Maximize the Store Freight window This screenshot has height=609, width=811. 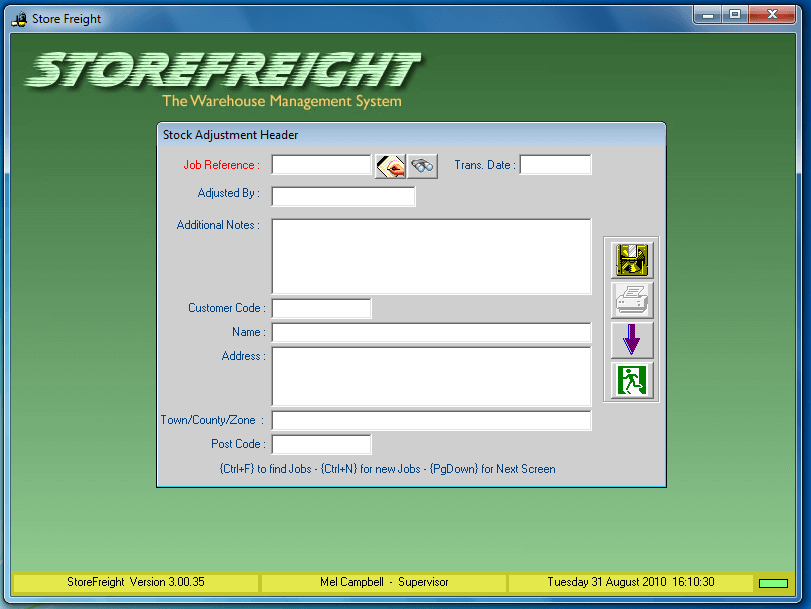(x=734, y=15)
